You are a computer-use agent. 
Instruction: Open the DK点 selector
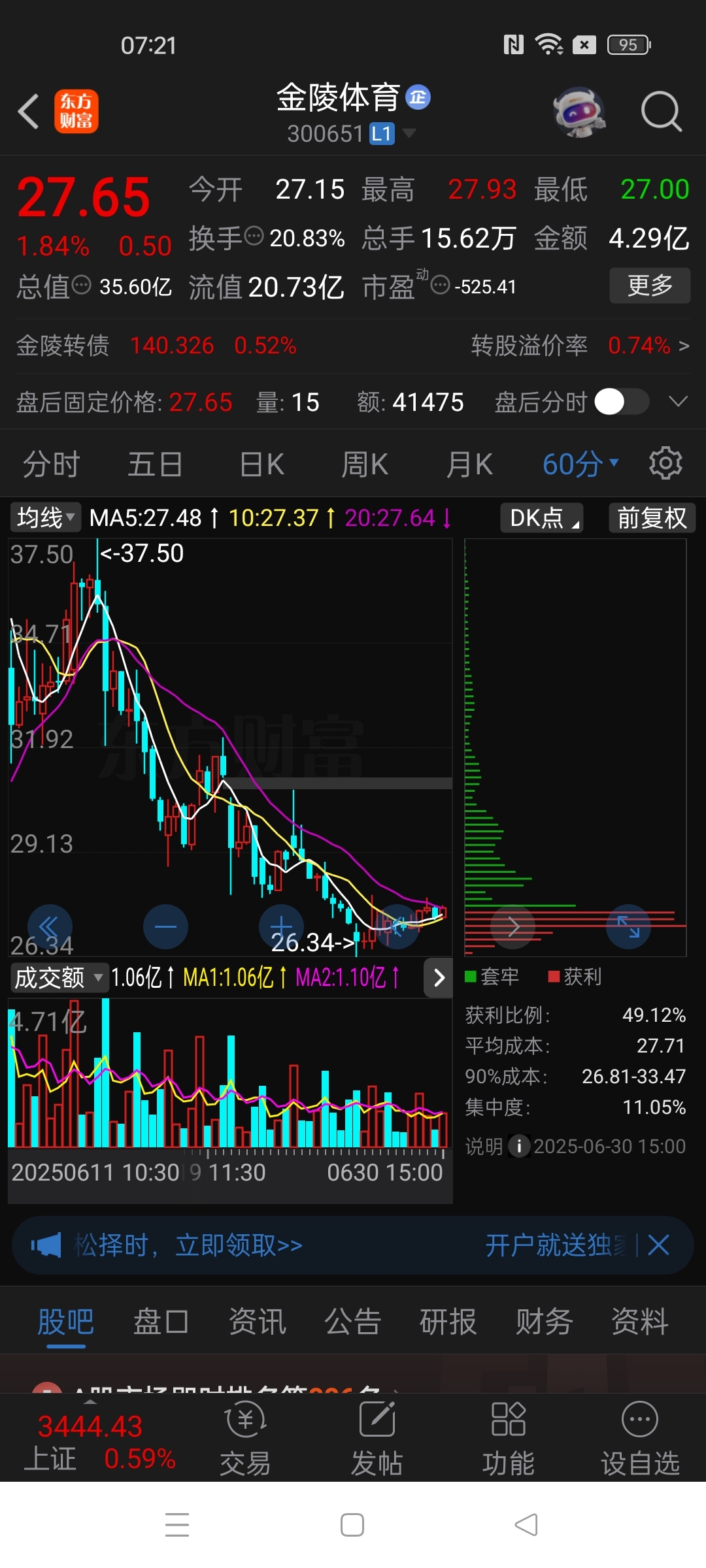pos(542,518)
